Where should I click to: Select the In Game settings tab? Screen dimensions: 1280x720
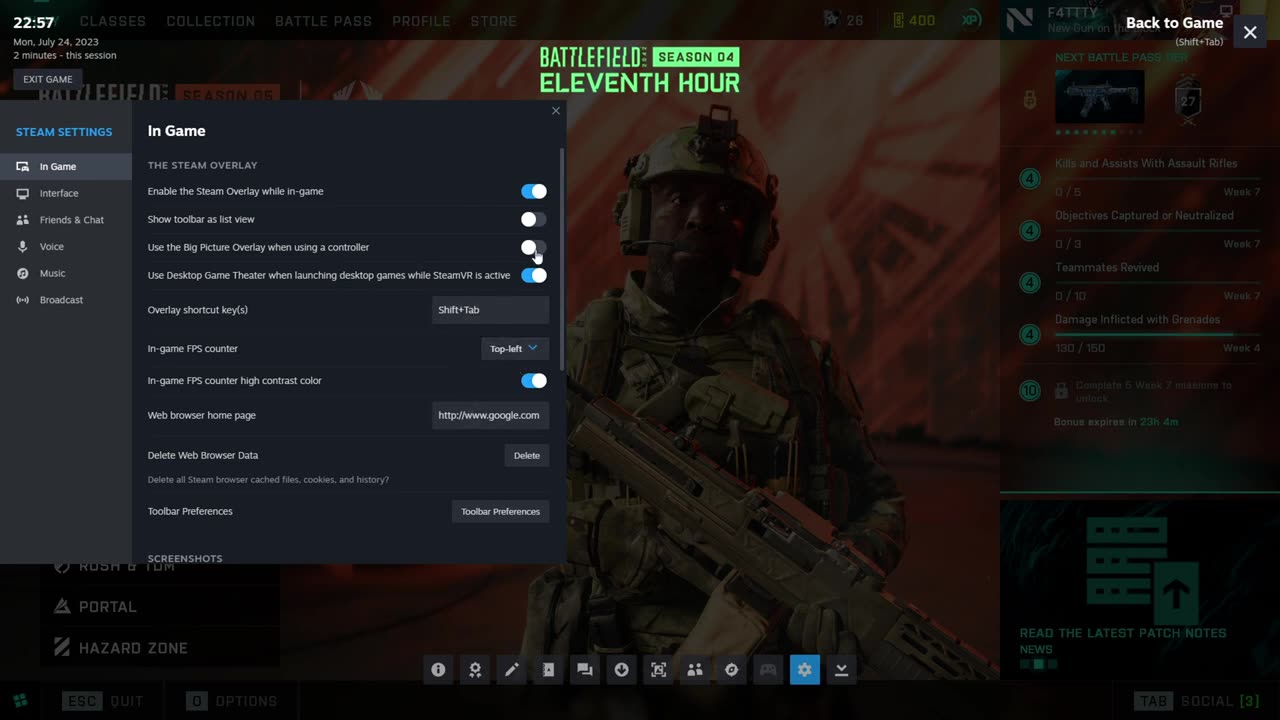(66, 167)
